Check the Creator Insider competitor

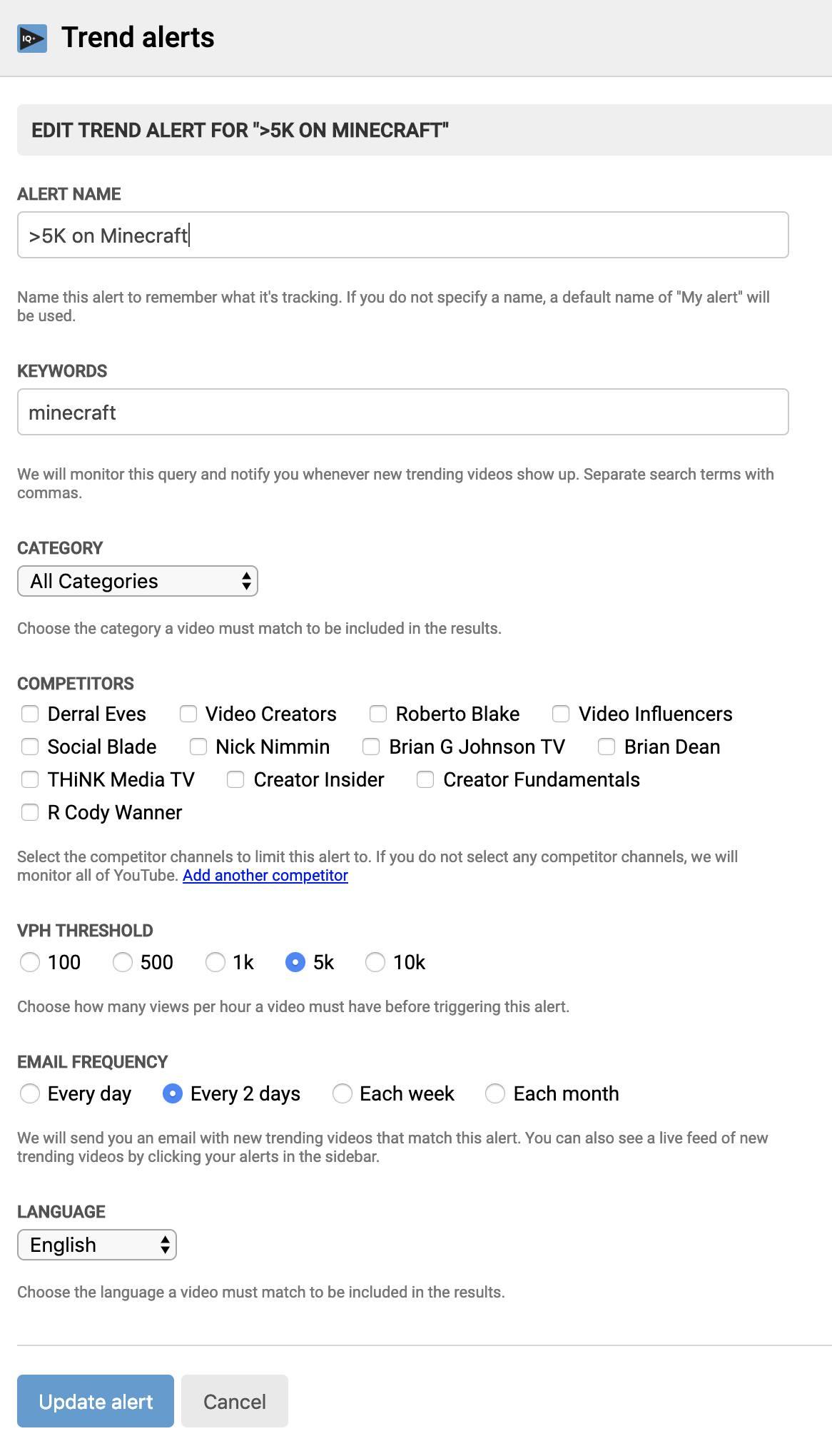click(x=236, y=779)
